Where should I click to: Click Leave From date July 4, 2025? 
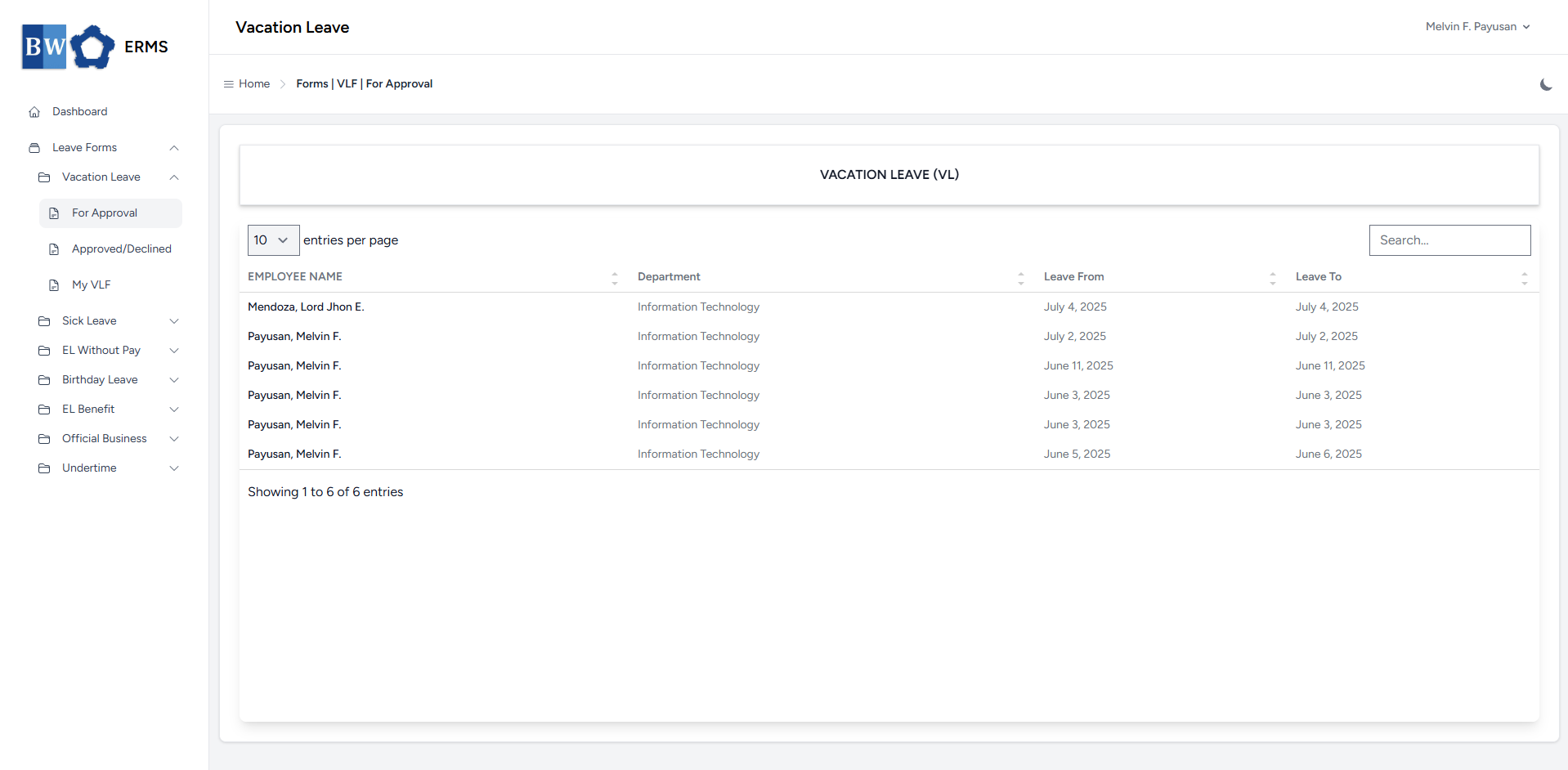1075,307
